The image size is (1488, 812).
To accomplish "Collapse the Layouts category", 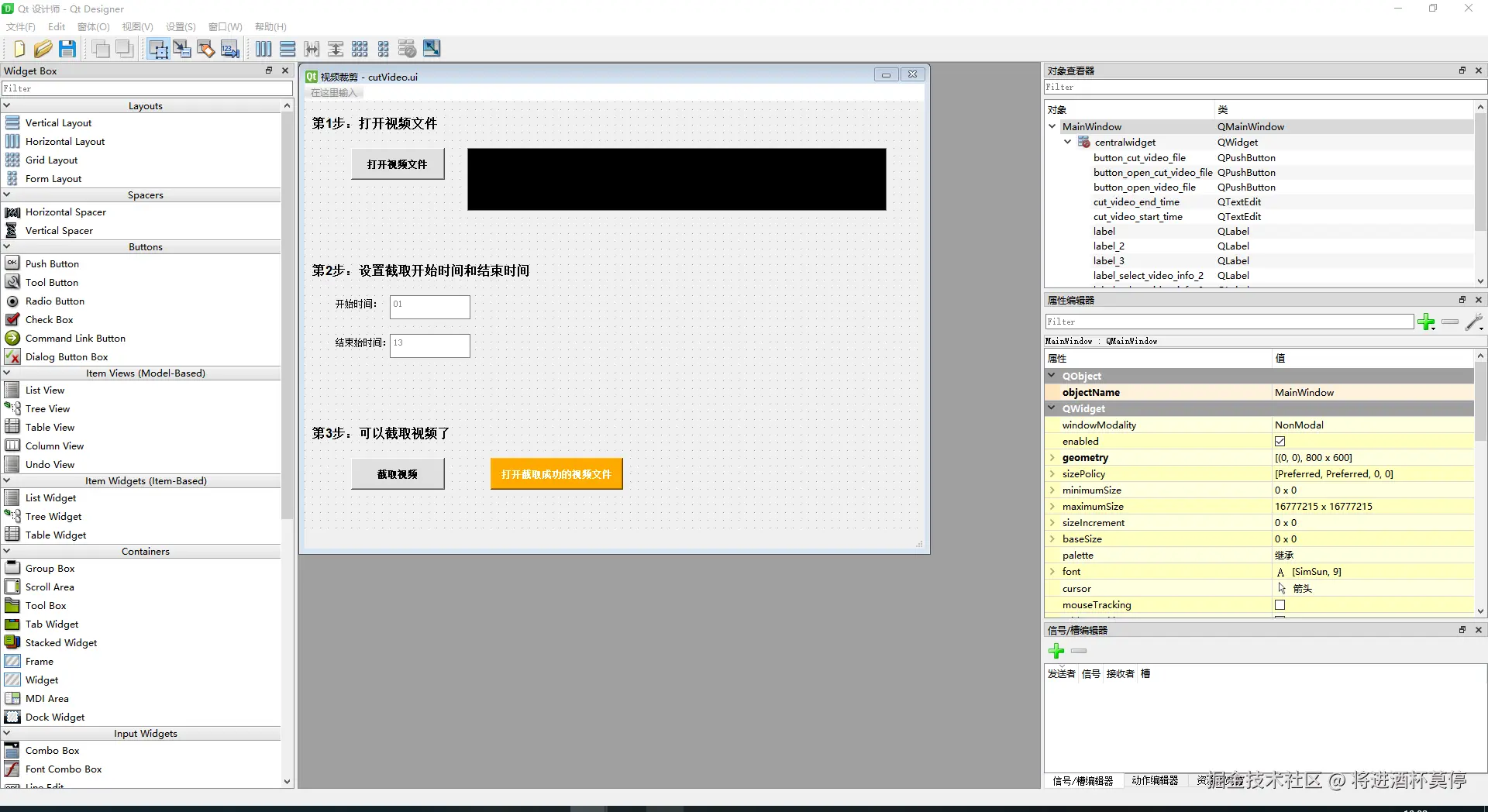I will (x=7, y=105).
